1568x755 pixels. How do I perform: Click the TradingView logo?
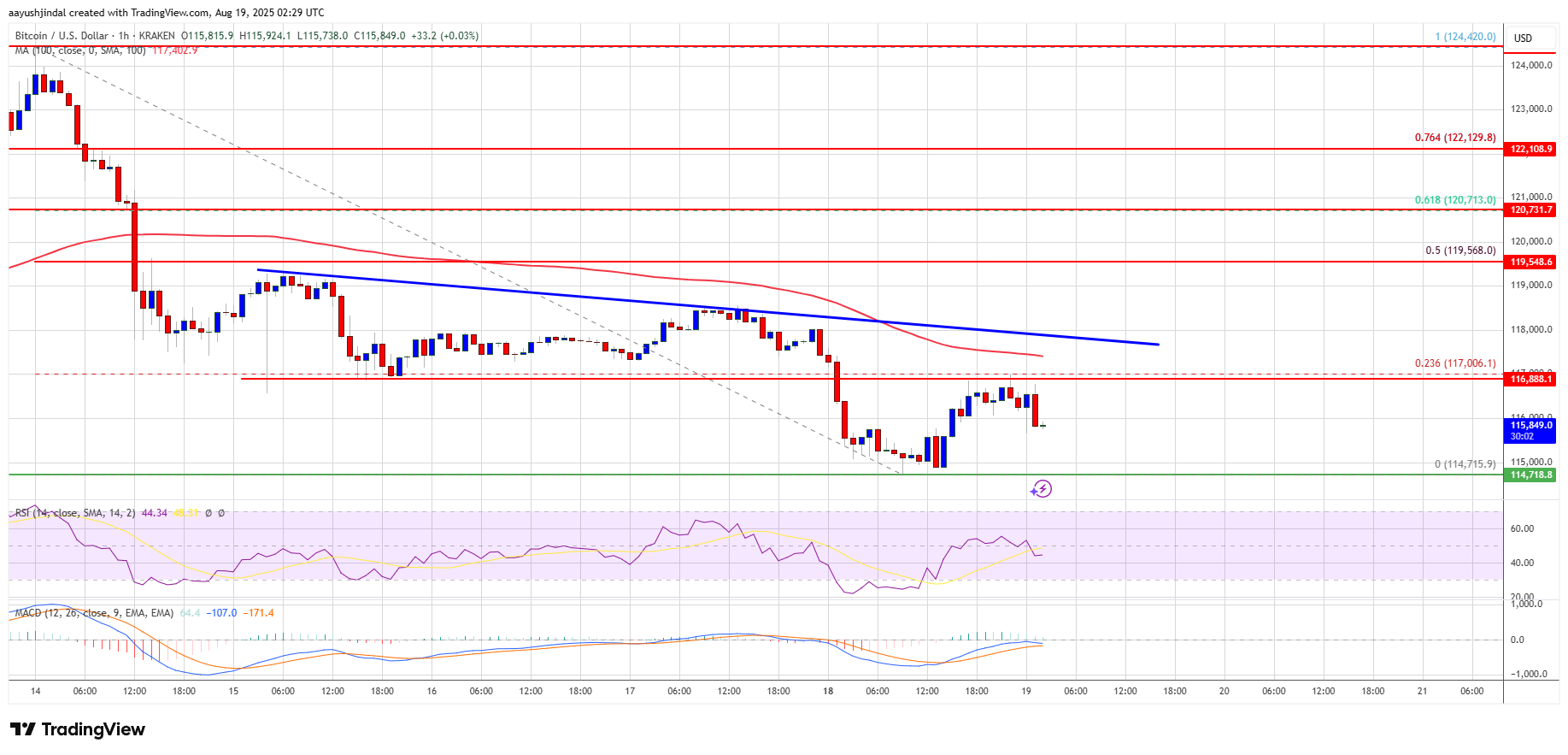click(x=78, y=729)
